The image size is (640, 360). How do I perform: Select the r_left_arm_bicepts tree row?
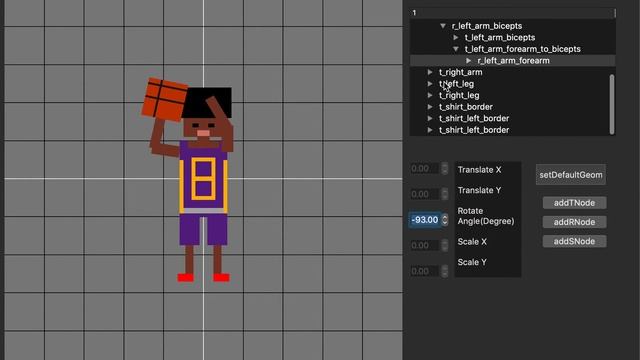[x=512, y=26]
